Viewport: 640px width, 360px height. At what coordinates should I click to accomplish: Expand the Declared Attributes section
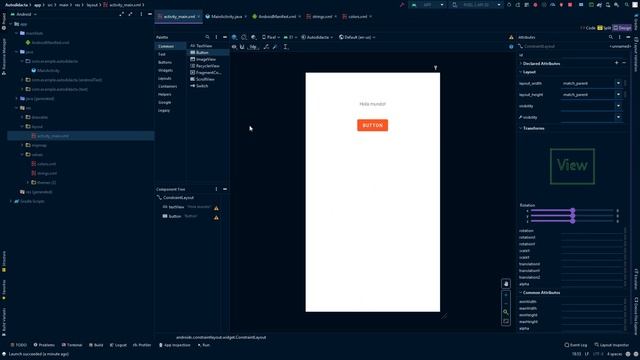pyautogui.click(x=521, y=64)
